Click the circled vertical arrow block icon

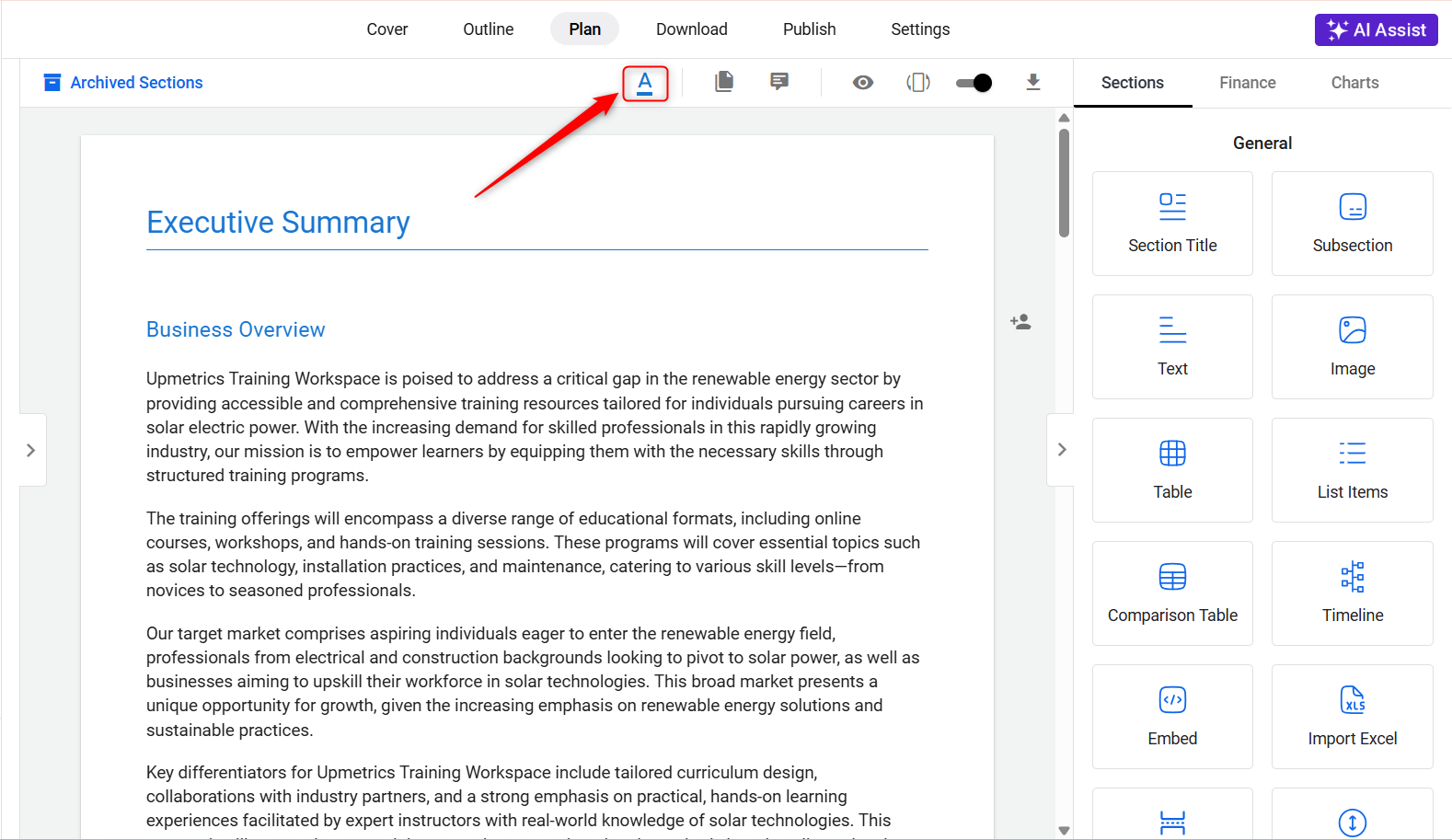click(1353, 823)
